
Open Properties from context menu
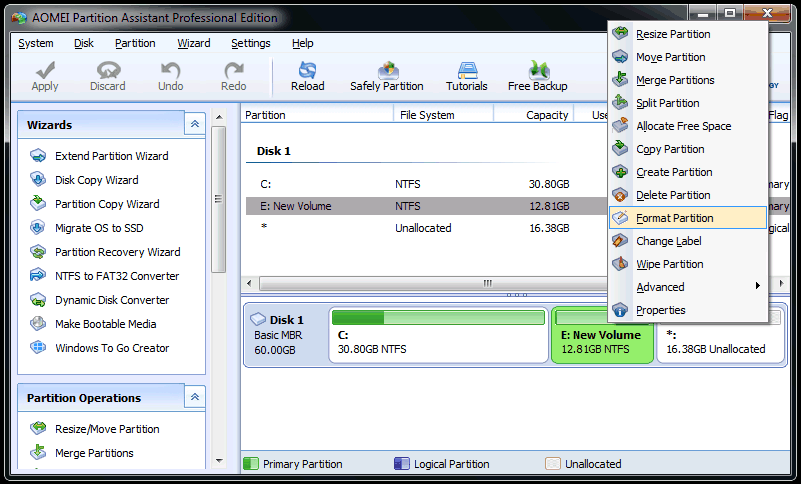(x=688, y=310)
